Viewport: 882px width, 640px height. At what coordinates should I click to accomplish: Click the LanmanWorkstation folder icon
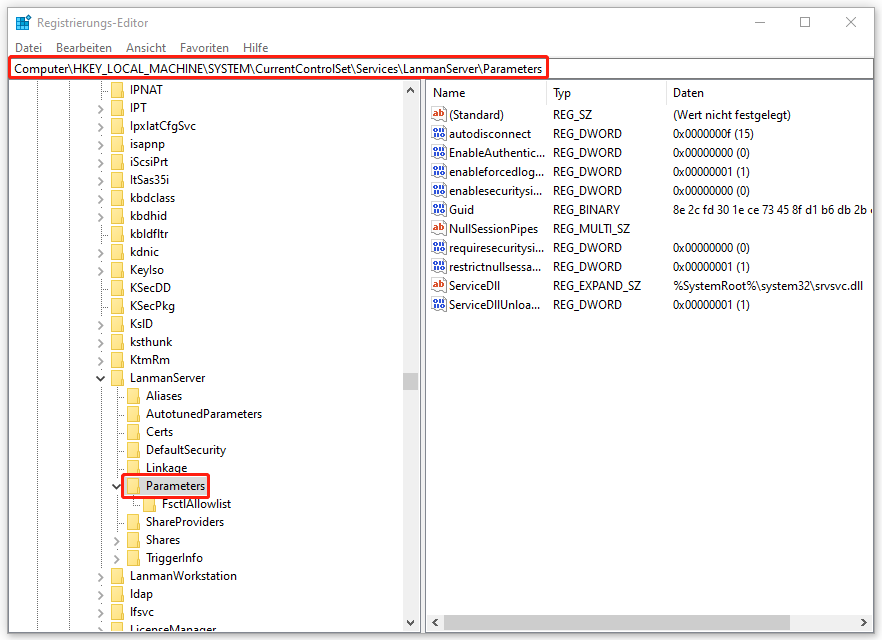pyautogui.click(x=118, y=576)
